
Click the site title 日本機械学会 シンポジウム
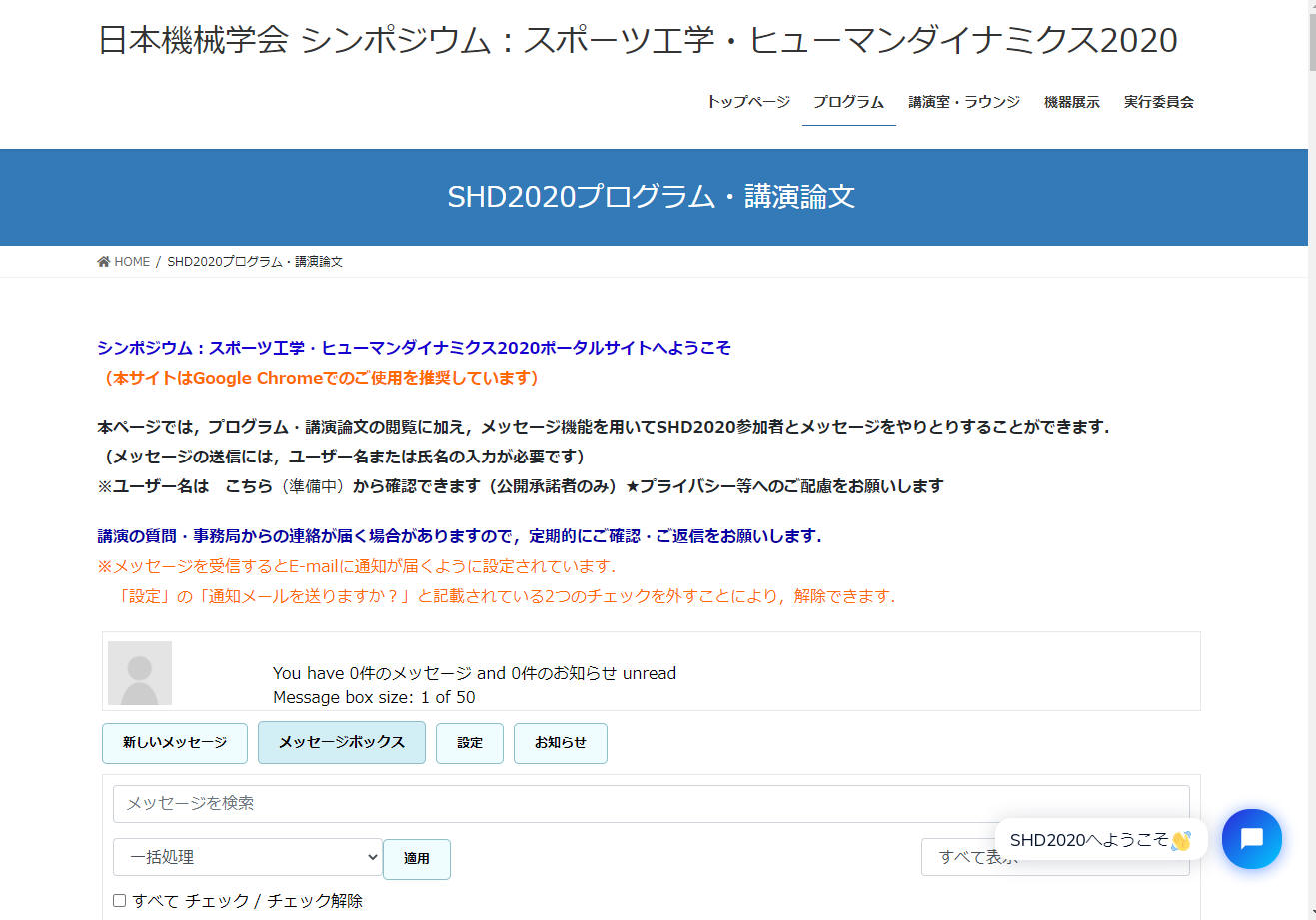[x=638, y=40]
